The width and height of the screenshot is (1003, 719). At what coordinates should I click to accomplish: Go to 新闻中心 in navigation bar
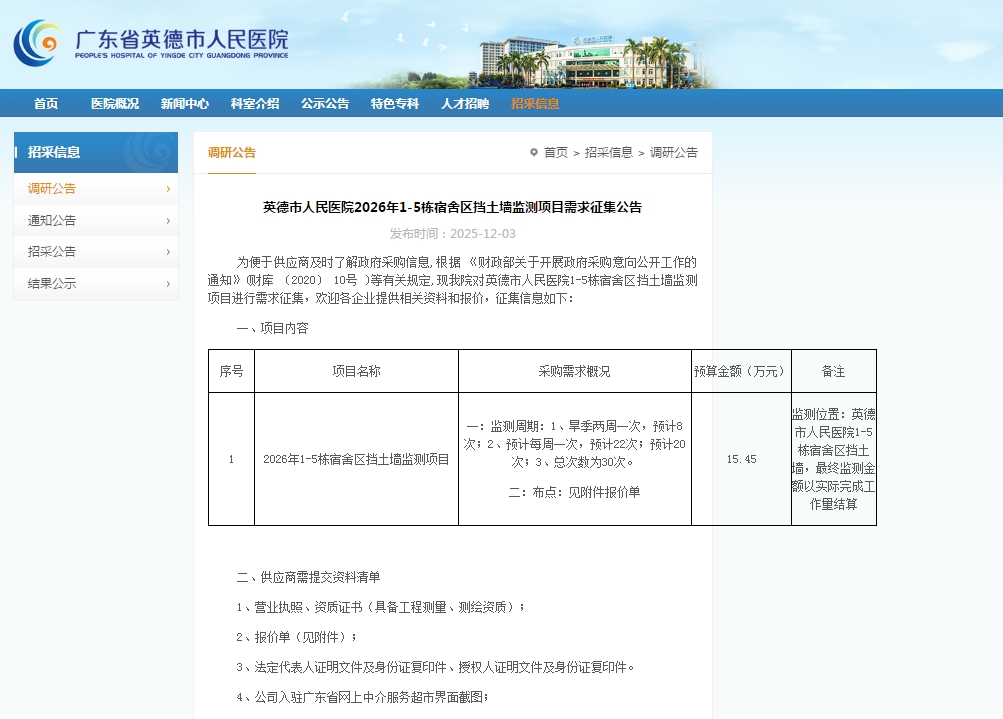[185, 104]
